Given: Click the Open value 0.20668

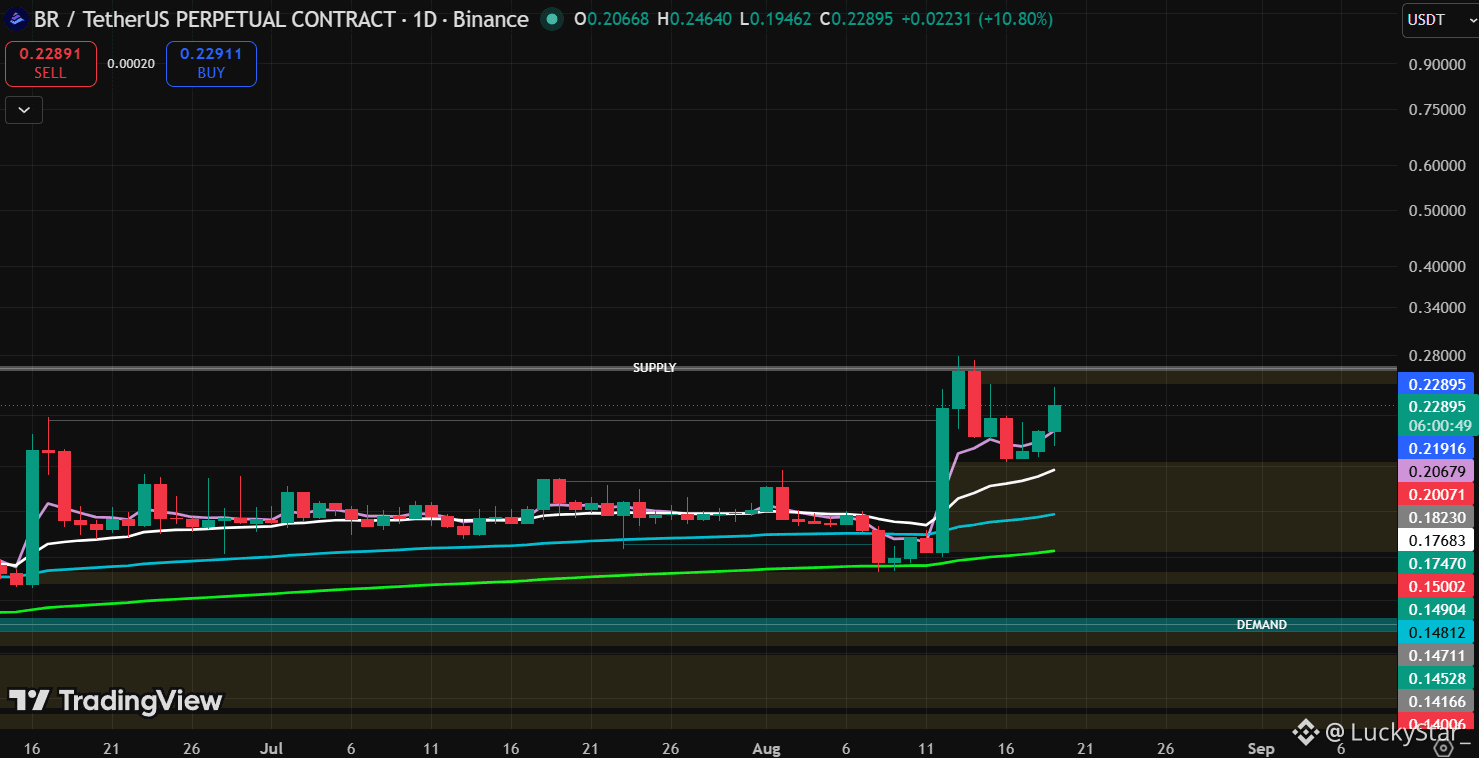Looking at the screenshot, I should point(620,19).
